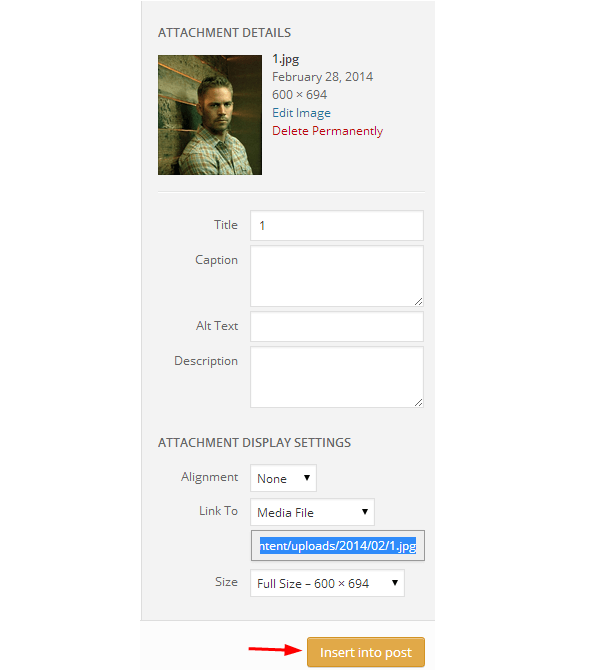This screenshot has height=670, width=595.
Task: Click the highlighted media file URL field
Action: click(x=338, y=546)
